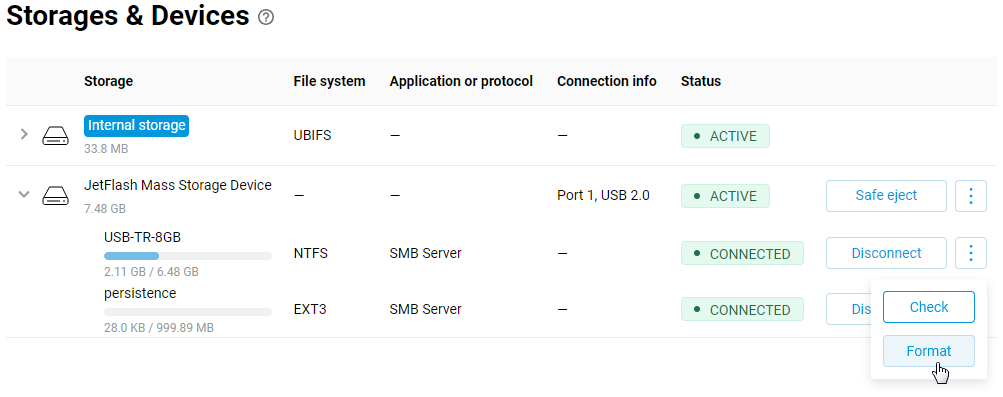Safely eject the JetFlash device
This screenshot has height=397, width=1003.
pyautogui.click(x=886, y=196)
